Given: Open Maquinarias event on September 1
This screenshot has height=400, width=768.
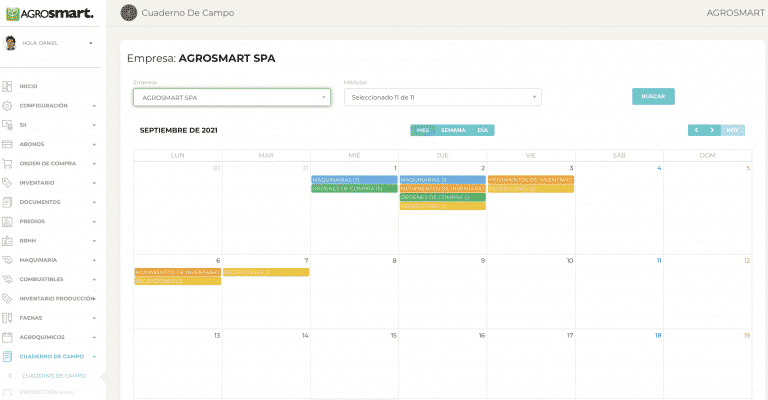Looking at the screenshot, I should coord(354,180).
